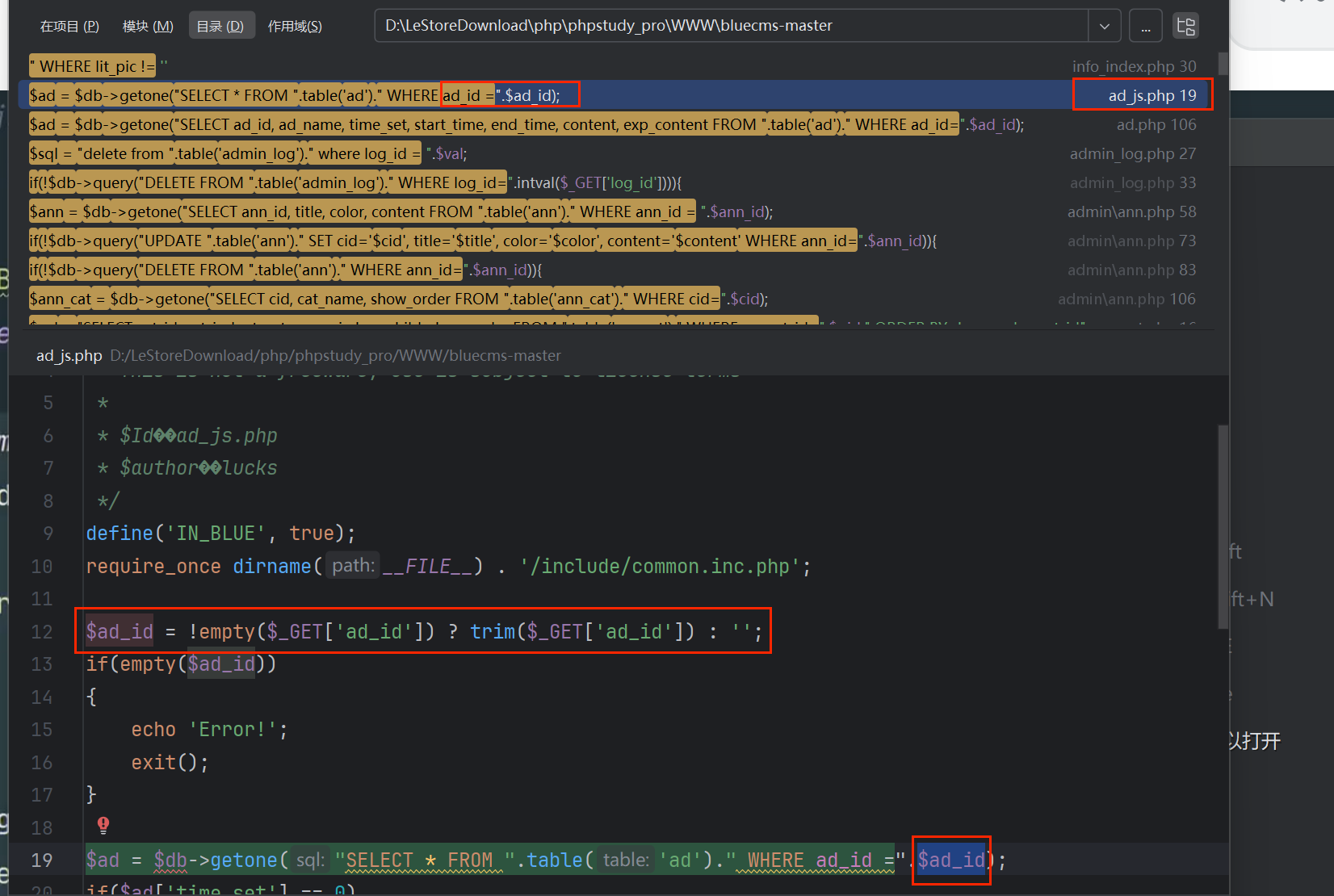The width and height of the screenshot is (1334, 896).
Task: Switch to the 作用域(S) tab
Action: pos(295,26)
